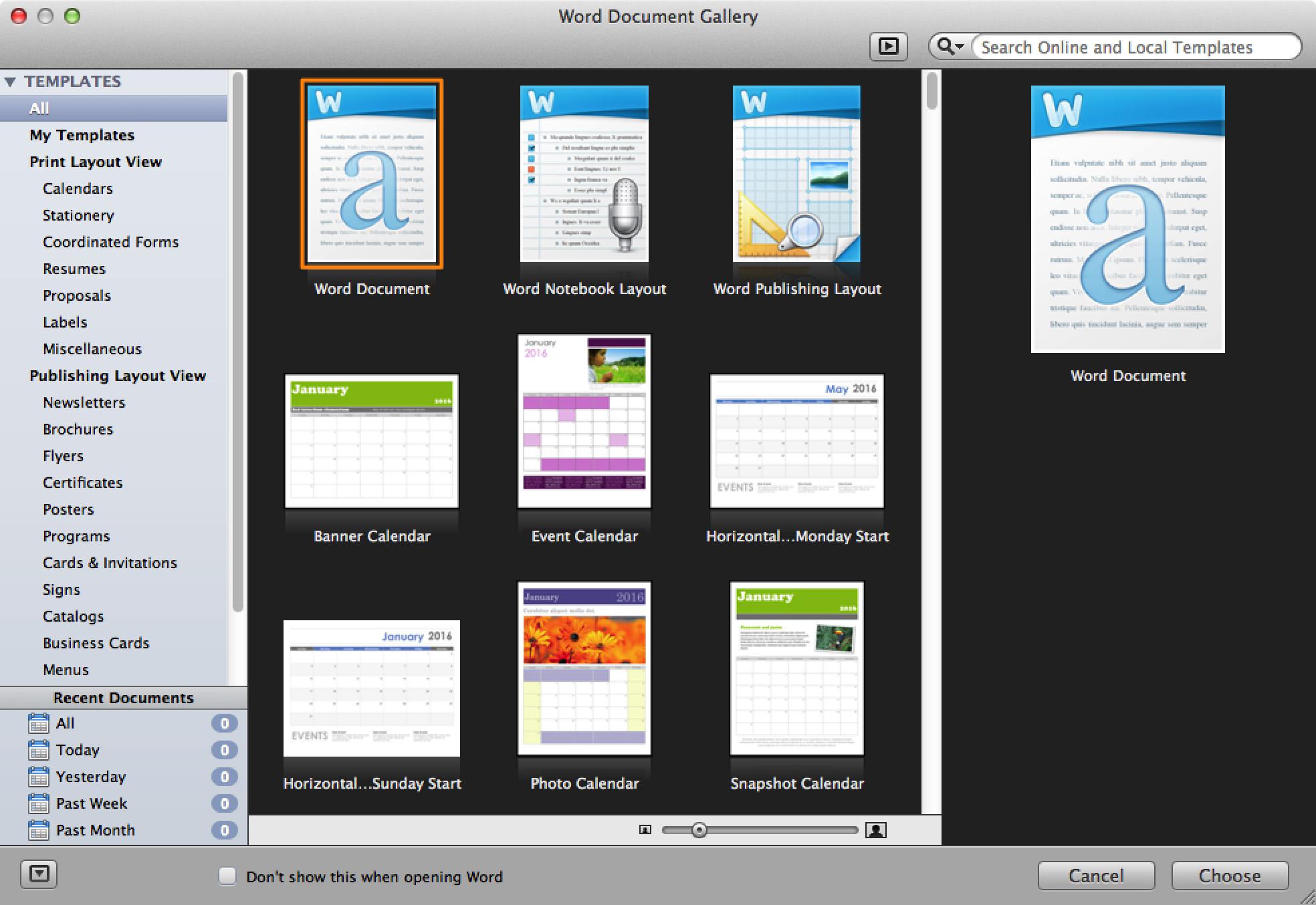The height and width of the screenshot is (905, 1316).
Task: Adjust the thumbnail size slider knob
Action: tap(699, 830)
